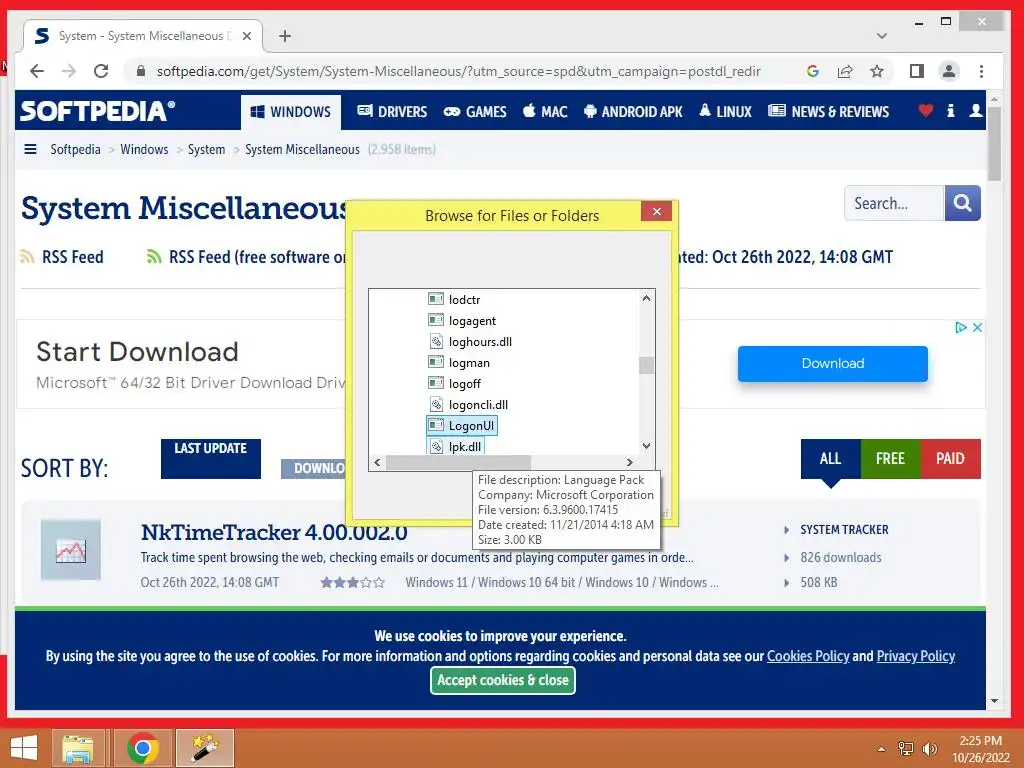The width and height of the screenshot is (1024, 768).
Task: Click the browser forward arrow
Action: coord(69,71)
